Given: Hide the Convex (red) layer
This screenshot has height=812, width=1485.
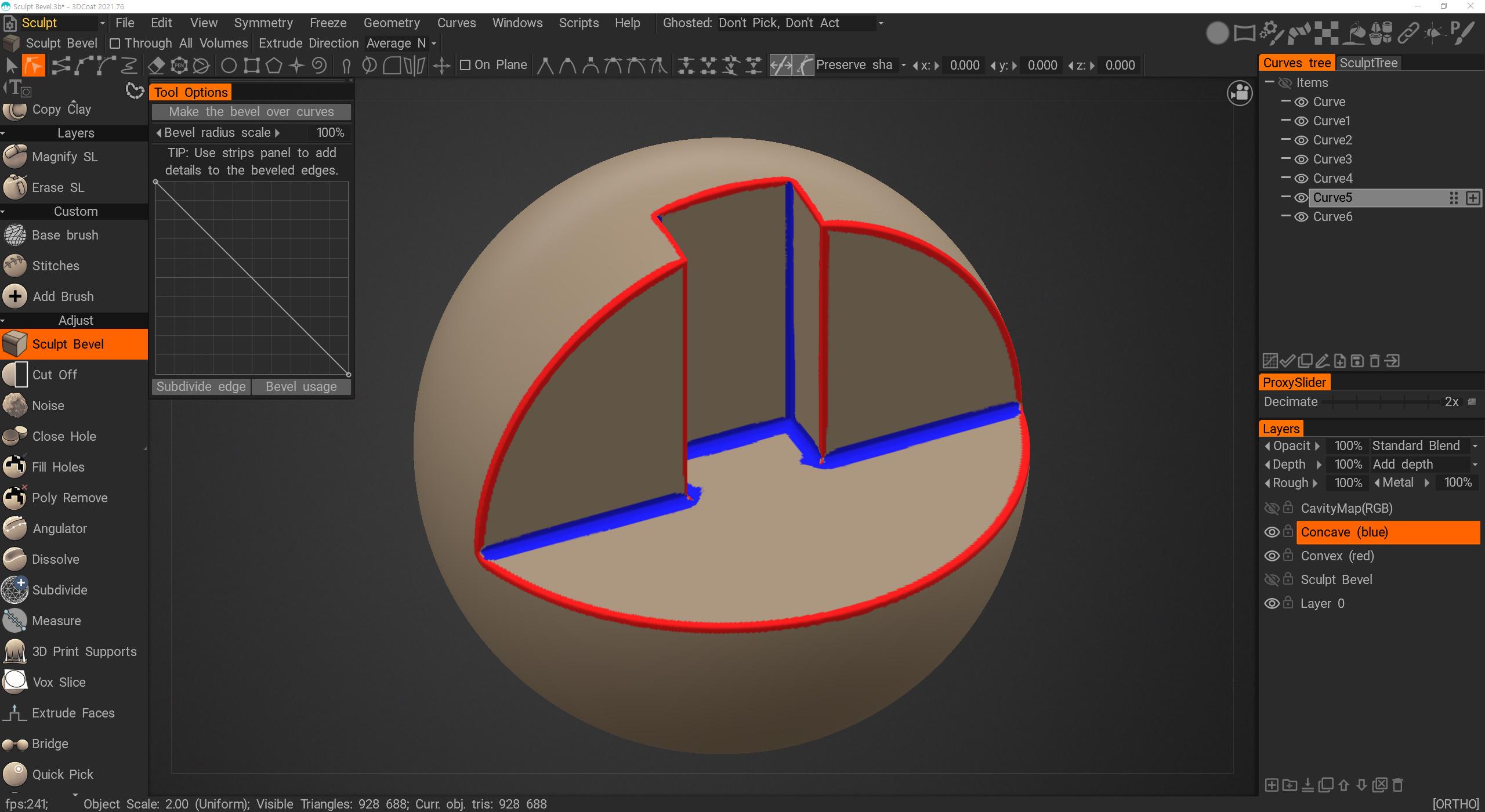Looking at the screenshot, I should point(1272,556).
